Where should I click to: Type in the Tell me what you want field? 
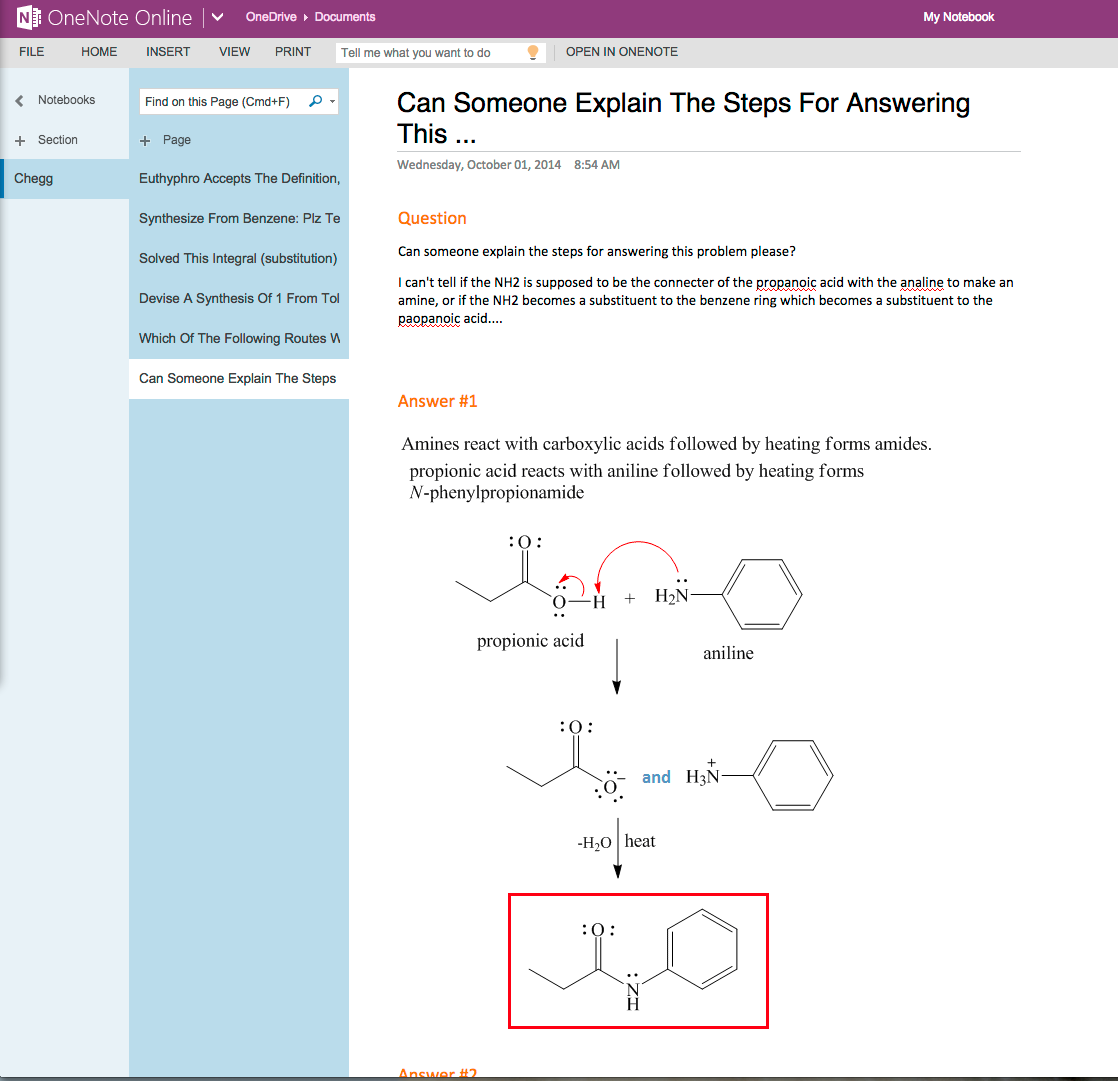pyautogui.click(x=430, y=53)
